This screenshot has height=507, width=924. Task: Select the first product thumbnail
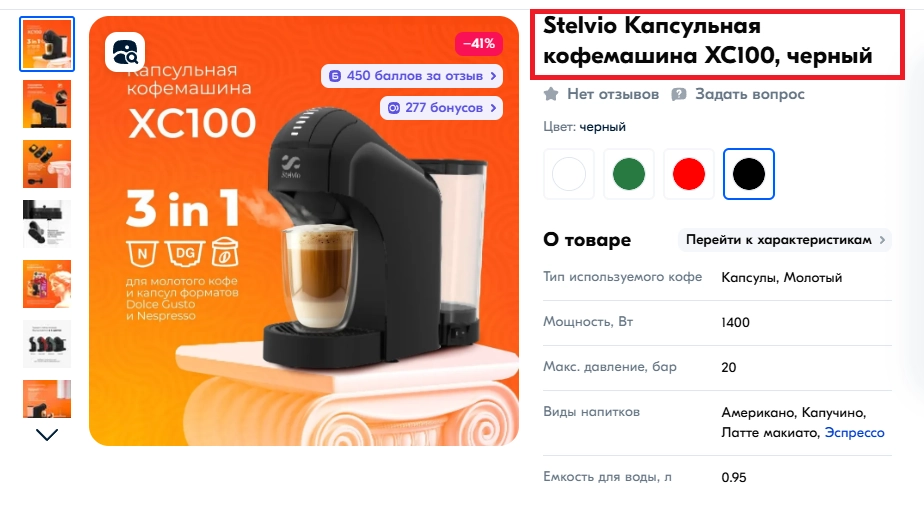pyautogui.click(x=47, y=44)
